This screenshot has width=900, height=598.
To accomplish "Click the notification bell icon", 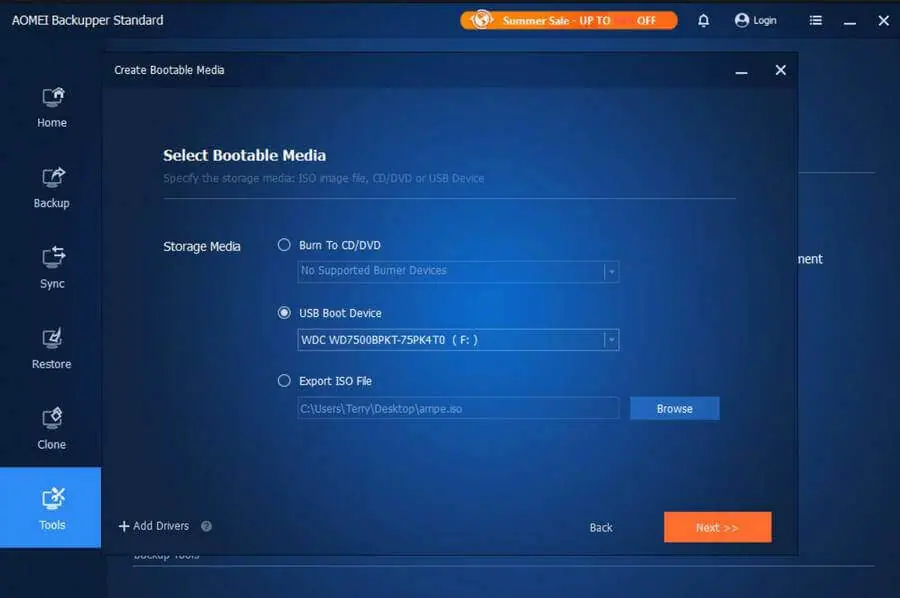I will [703, 21].
